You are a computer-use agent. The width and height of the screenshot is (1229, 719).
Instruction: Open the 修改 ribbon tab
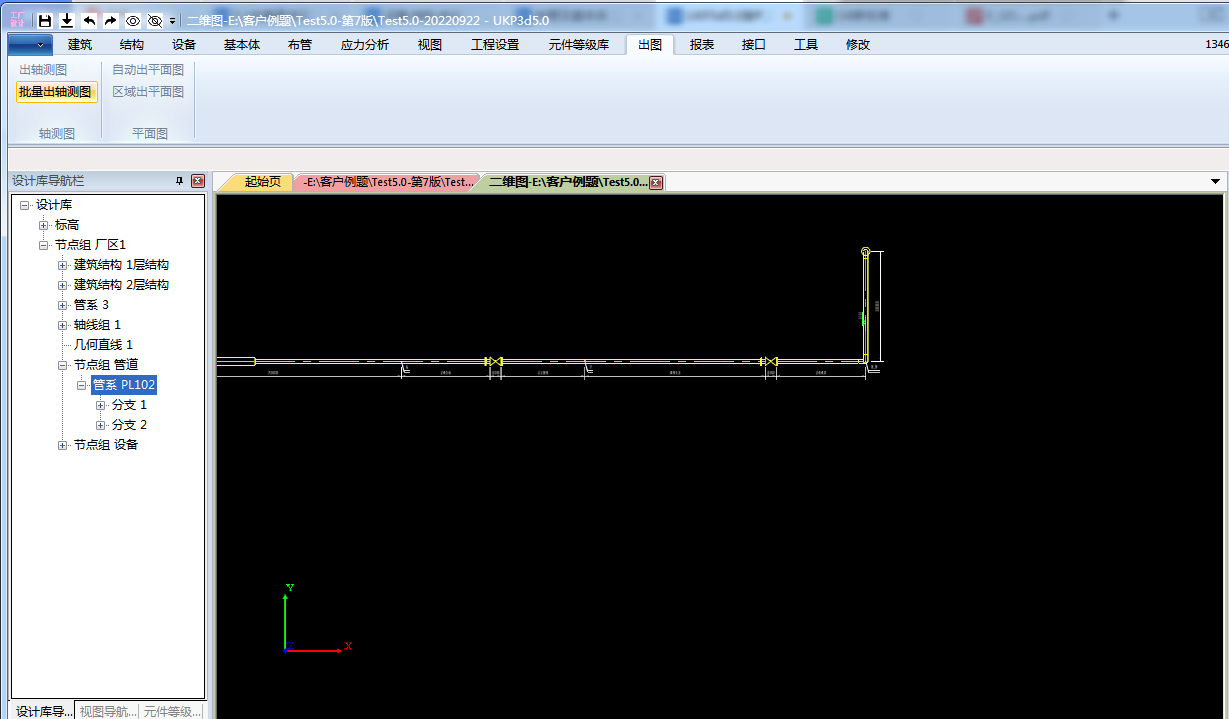pos(858,44)
